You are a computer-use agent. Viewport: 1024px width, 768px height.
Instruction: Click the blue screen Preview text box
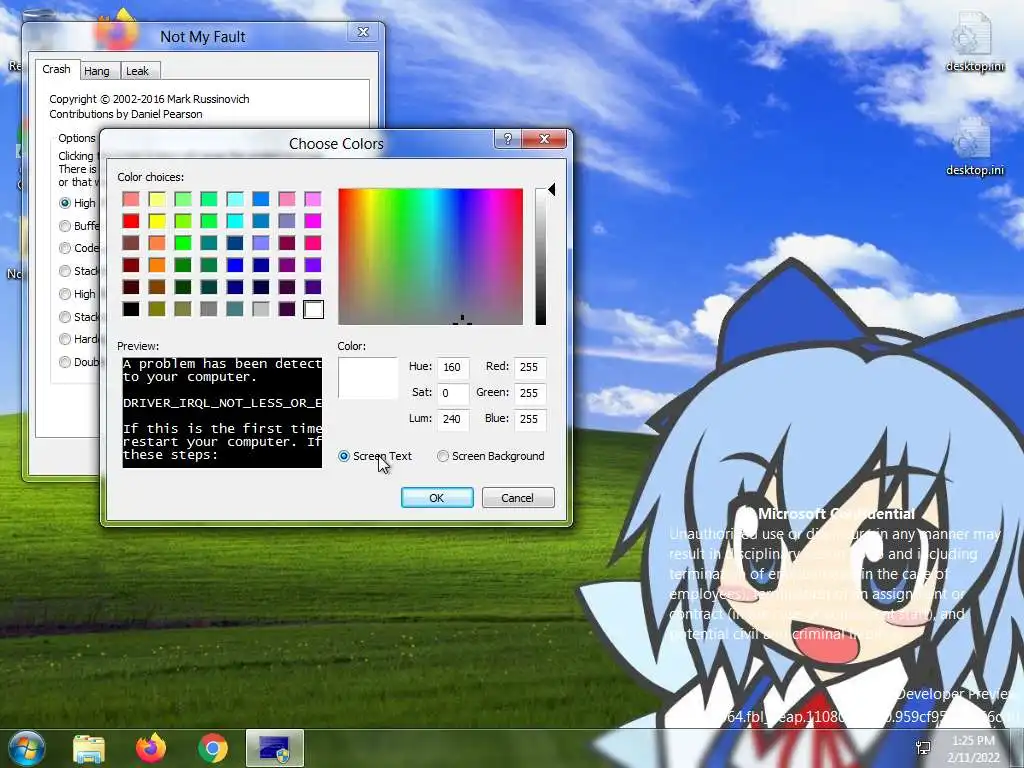[x=222, y=412]
